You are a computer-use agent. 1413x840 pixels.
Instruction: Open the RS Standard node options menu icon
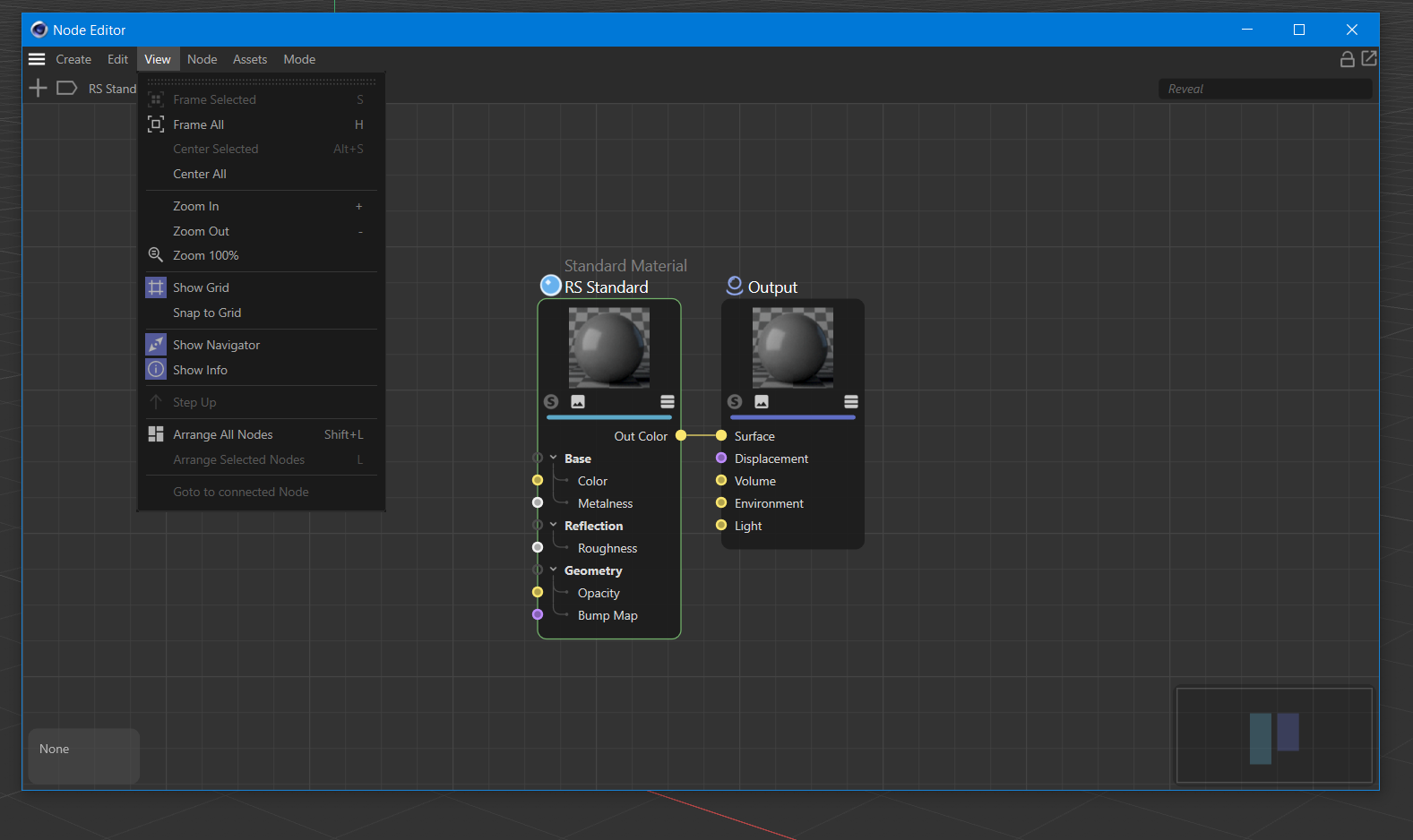[668, 402]
